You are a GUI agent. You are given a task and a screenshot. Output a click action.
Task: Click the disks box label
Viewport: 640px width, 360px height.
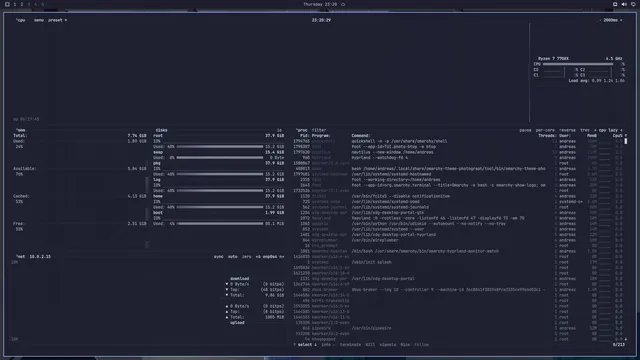pyautogui.click(x=161, y=130)
